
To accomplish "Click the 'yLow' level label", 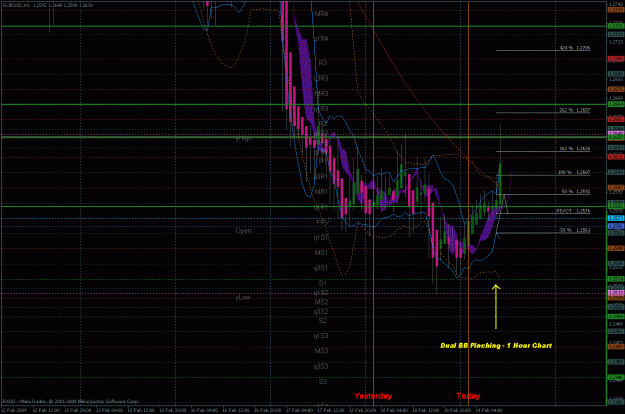I will click(243, 297).
